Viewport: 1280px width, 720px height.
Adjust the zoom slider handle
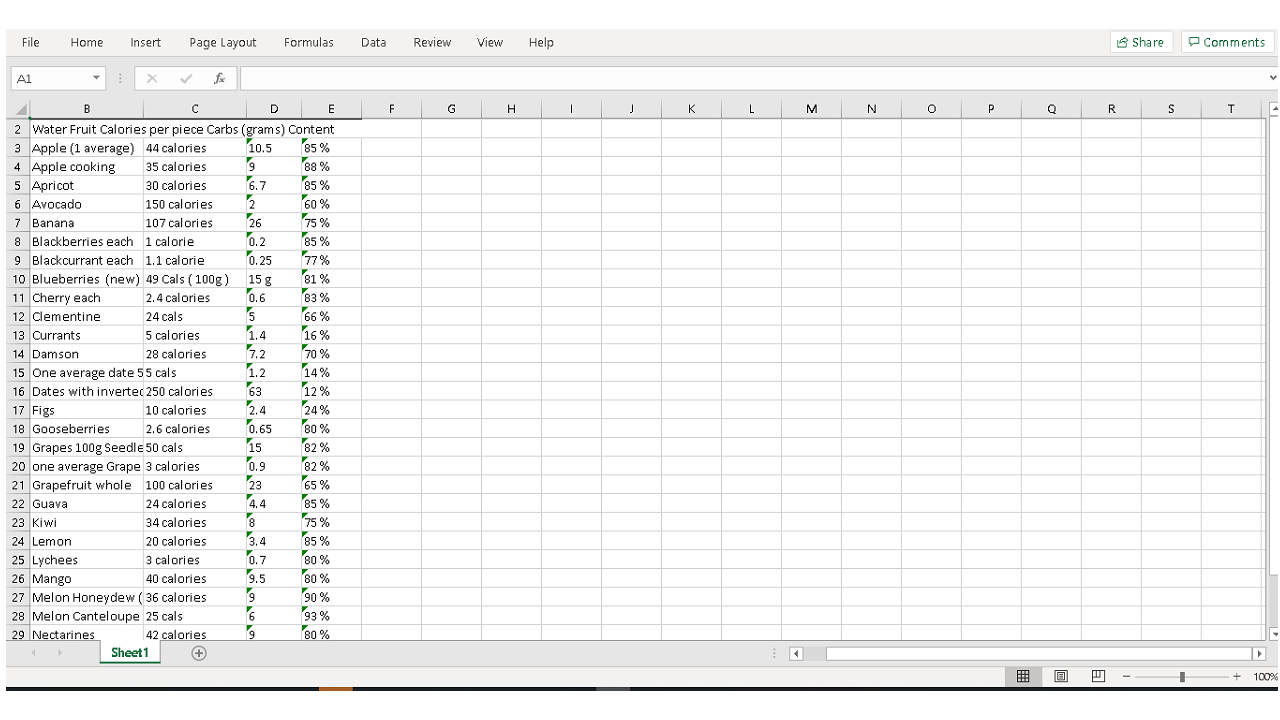[1182, 677]
